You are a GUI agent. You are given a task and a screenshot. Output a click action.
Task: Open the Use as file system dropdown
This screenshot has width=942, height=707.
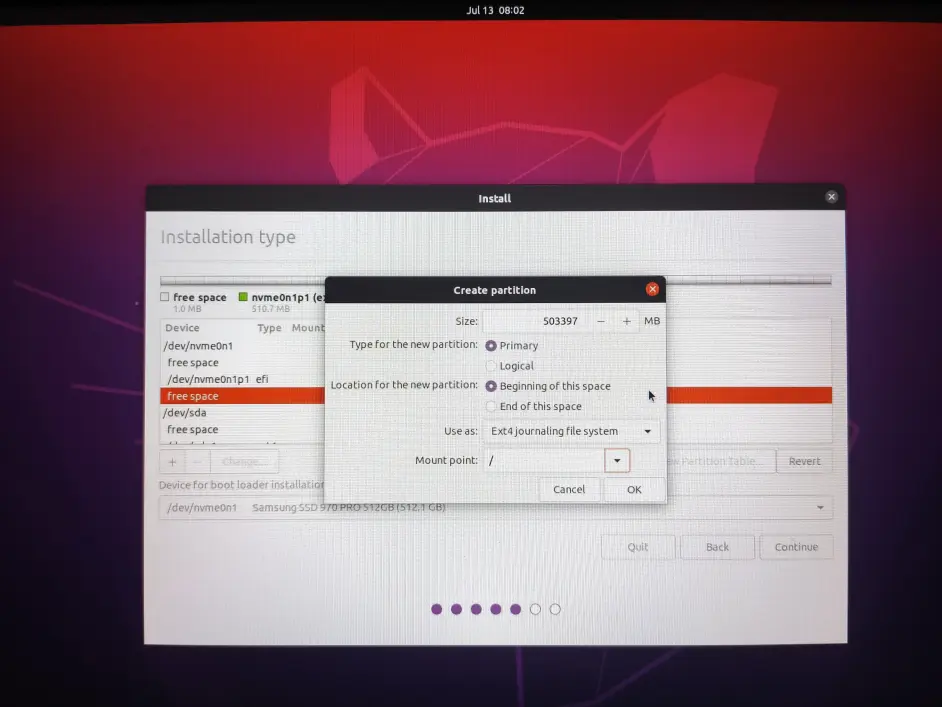pos(571,431)
